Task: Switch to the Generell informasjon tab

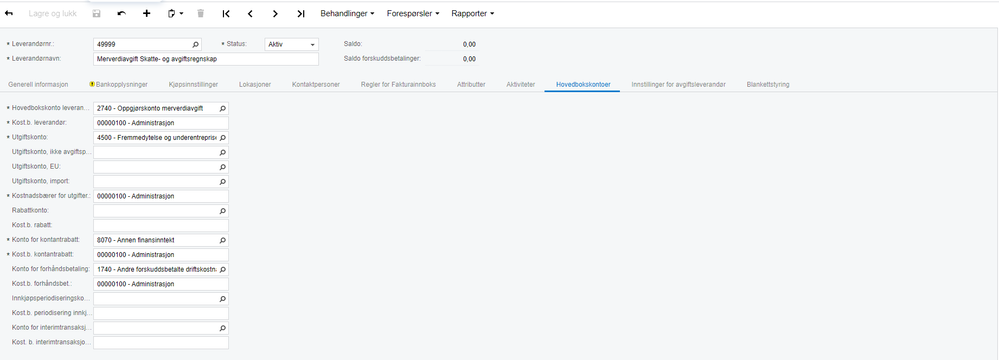Action: [38, 84]
